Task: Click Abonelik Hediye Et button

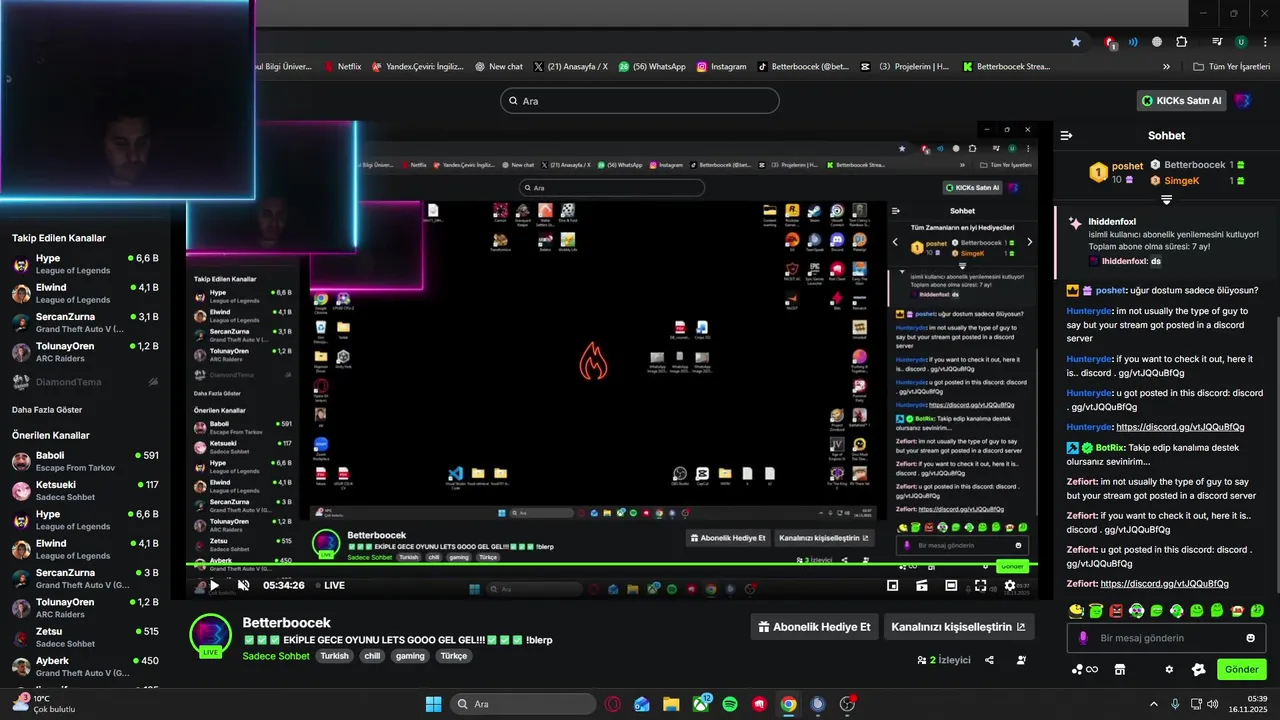Action: [x=814, y=627]
